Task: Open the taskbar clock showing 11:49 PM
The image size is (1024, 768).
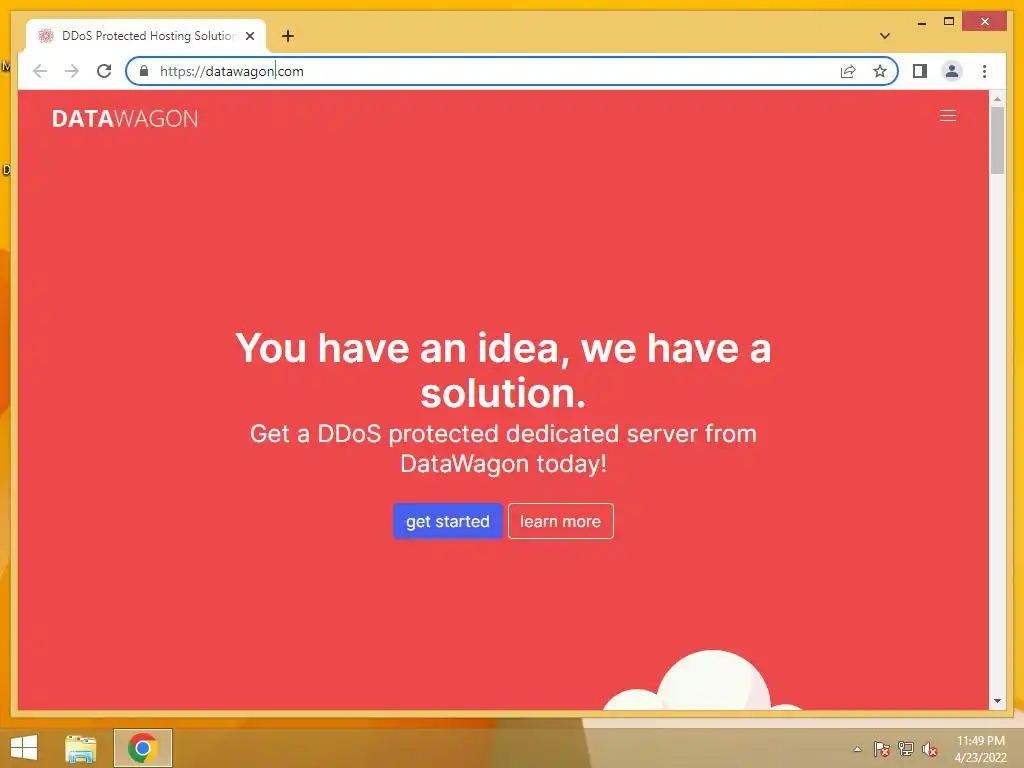Action: click(x=980, y=749)
